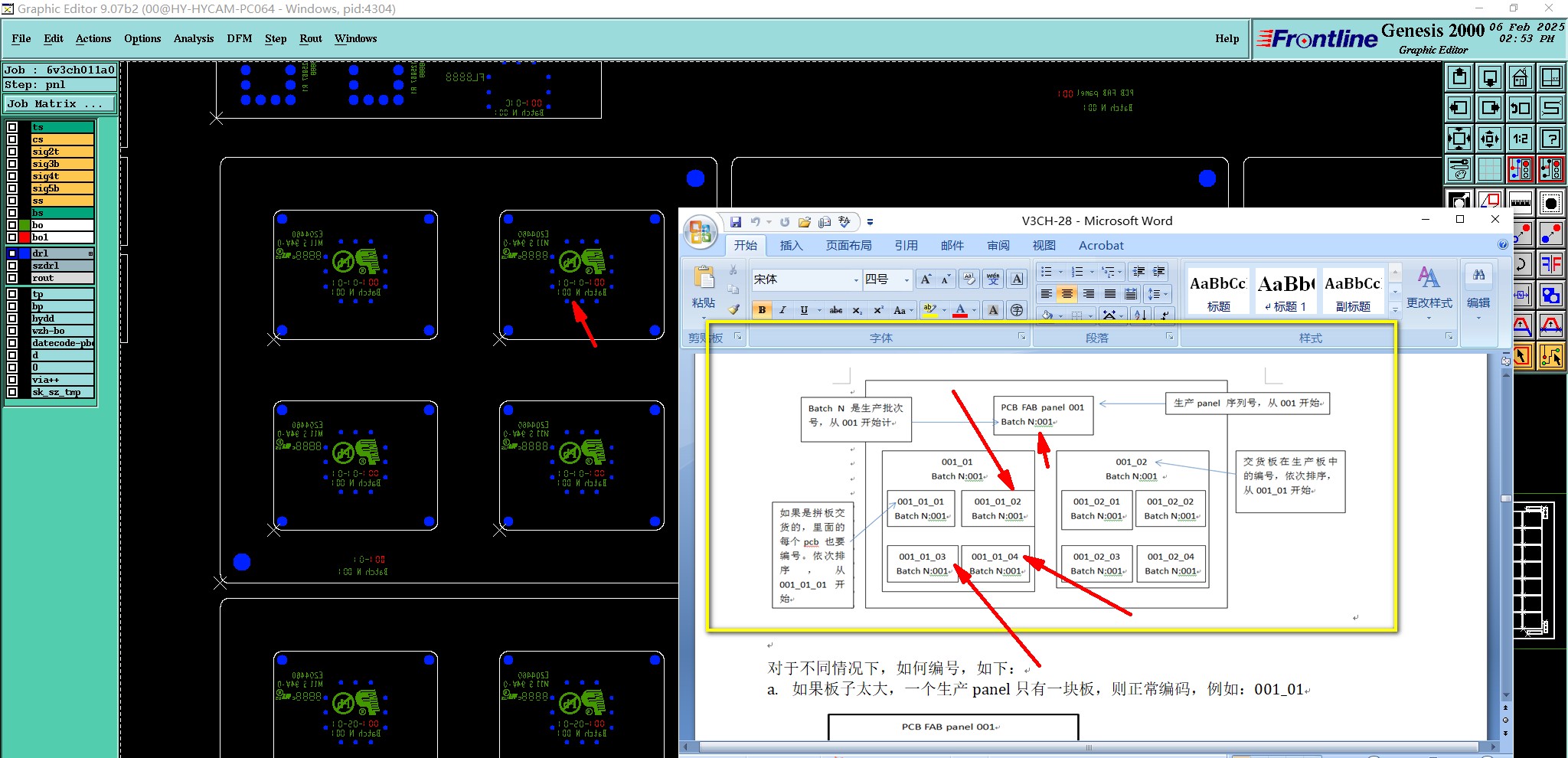Click the pan down arrow icon

1490,77
